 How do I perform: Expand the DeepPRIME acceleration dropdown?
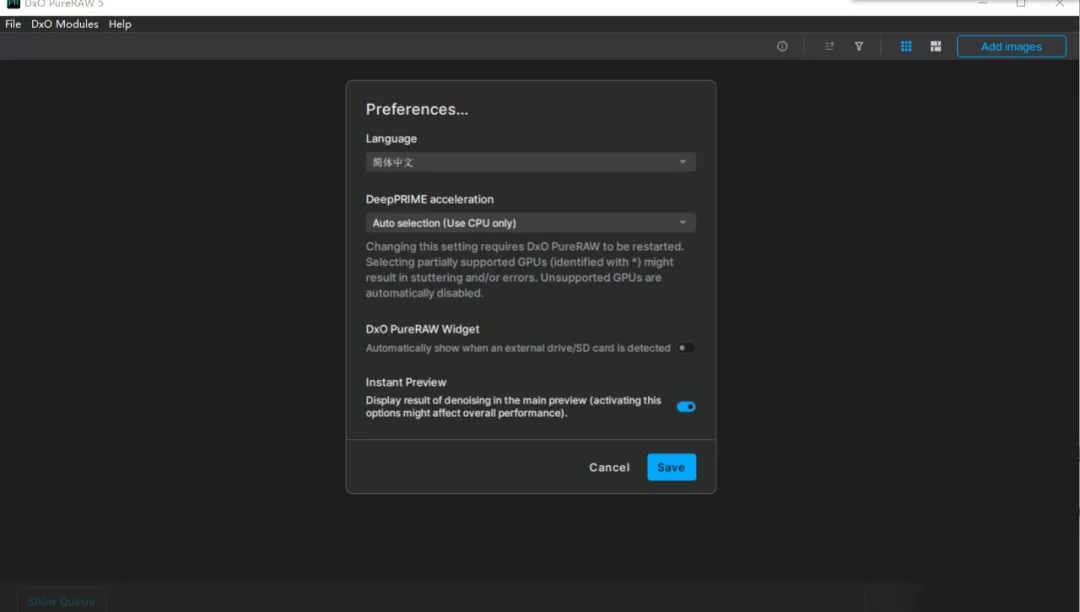pos(530,223)
